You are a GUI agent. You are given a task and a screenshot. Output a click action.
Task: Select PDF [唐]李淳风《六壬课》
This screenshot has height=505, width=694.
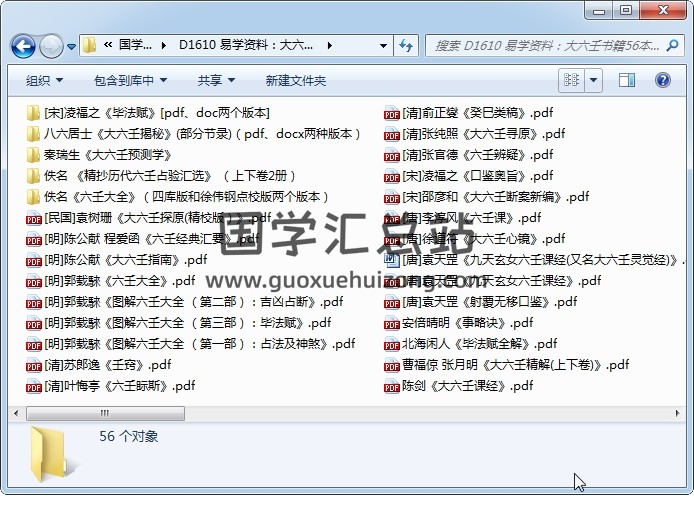463,218
